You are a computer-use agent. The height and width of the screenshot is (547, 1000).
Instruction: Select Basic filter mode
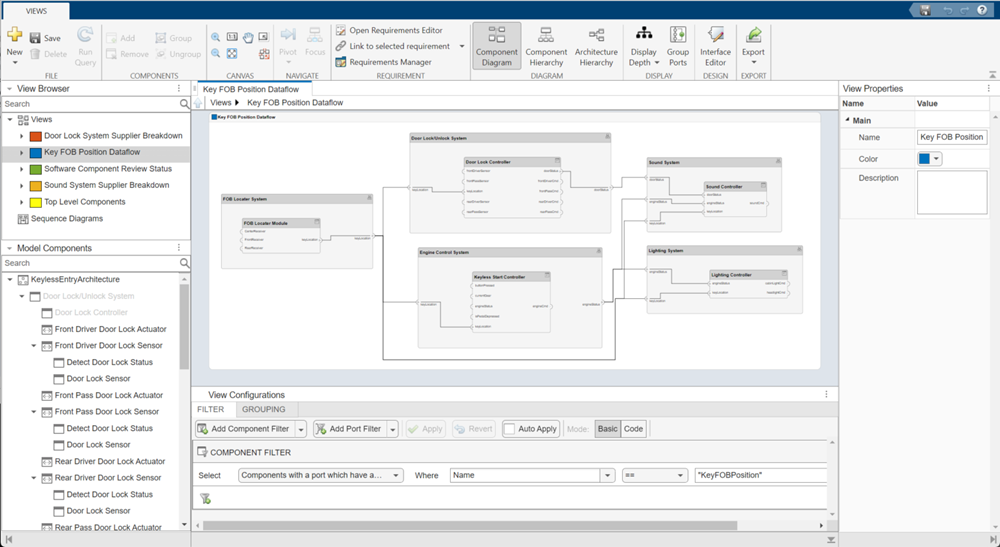point(607,429)
